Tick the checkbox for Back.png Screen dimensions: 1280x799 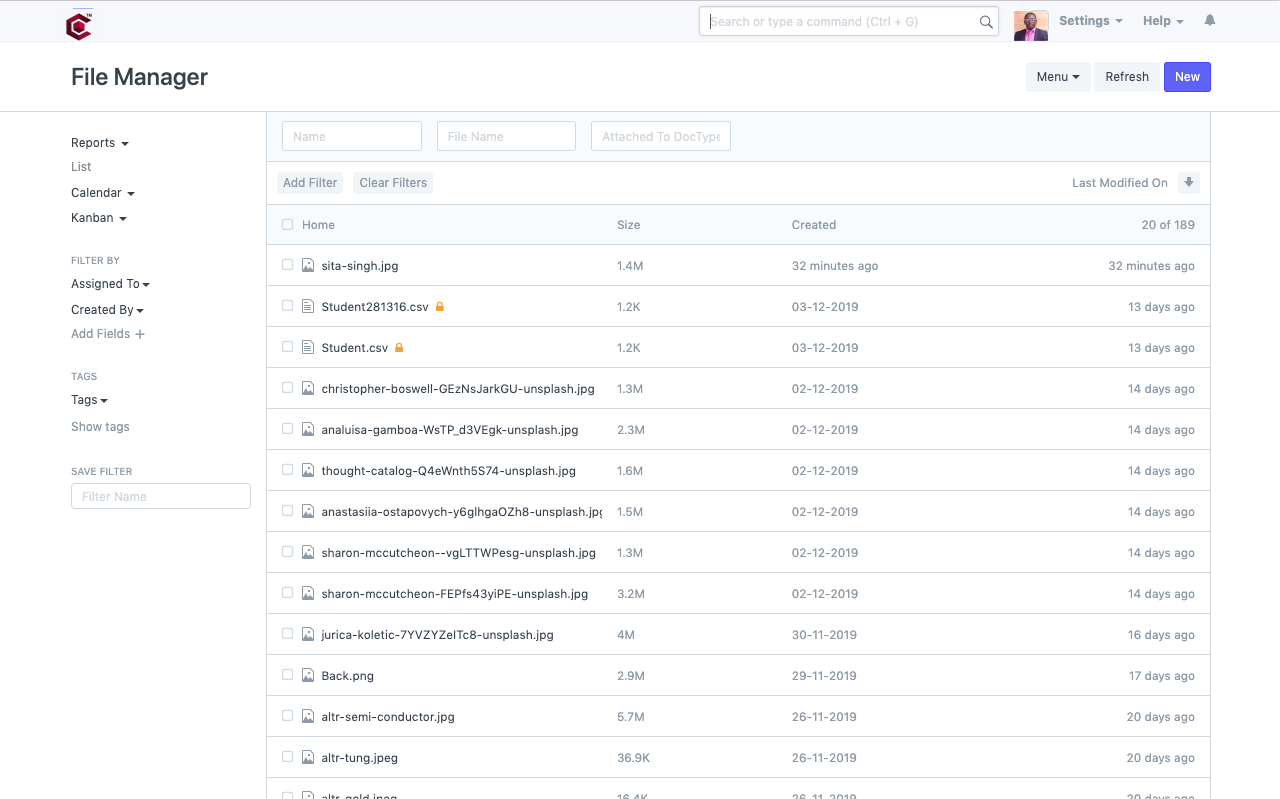[x=287, y=675]
